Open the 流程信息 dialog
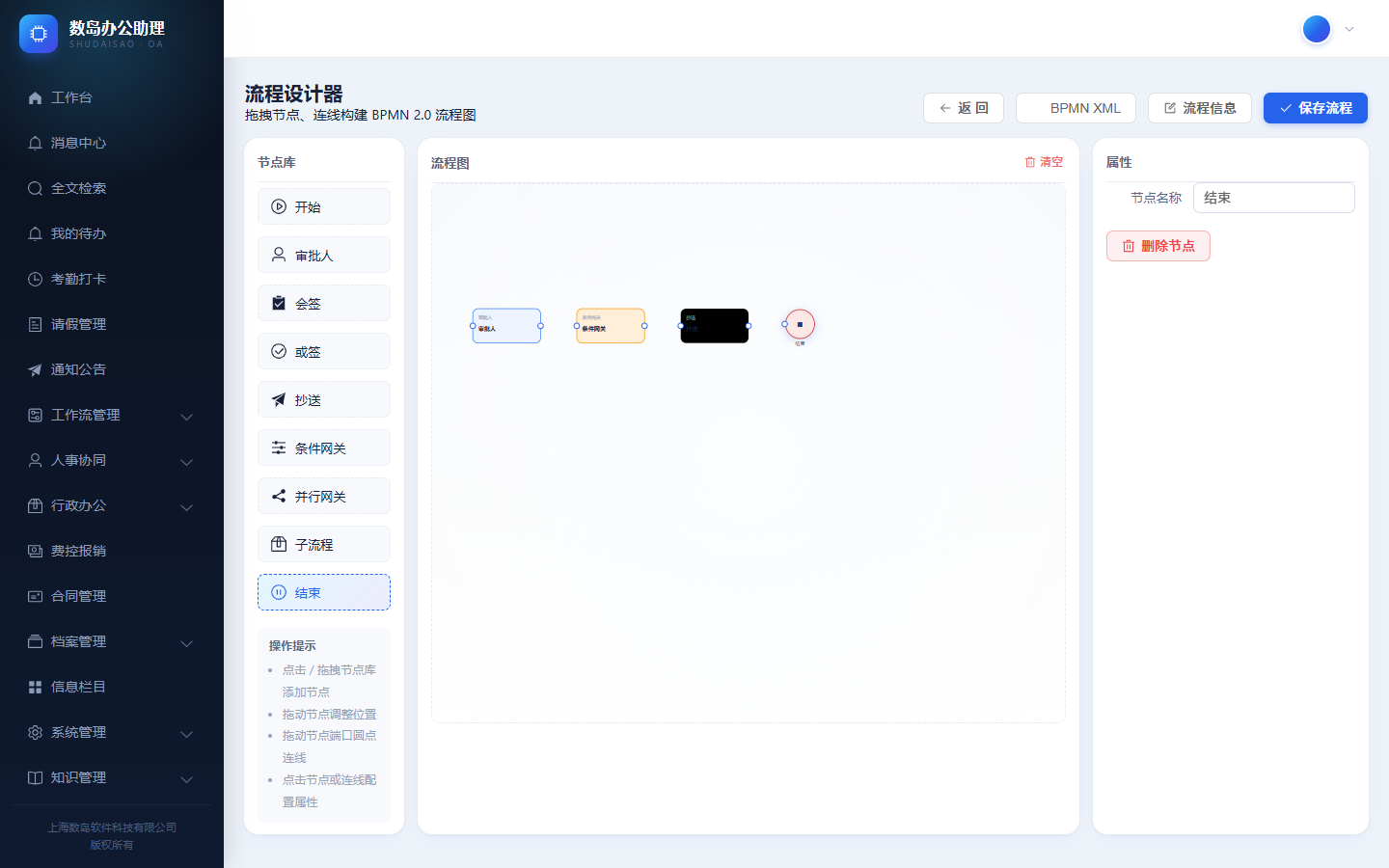Screen dimensions: 1389x868 [1200, 108]
